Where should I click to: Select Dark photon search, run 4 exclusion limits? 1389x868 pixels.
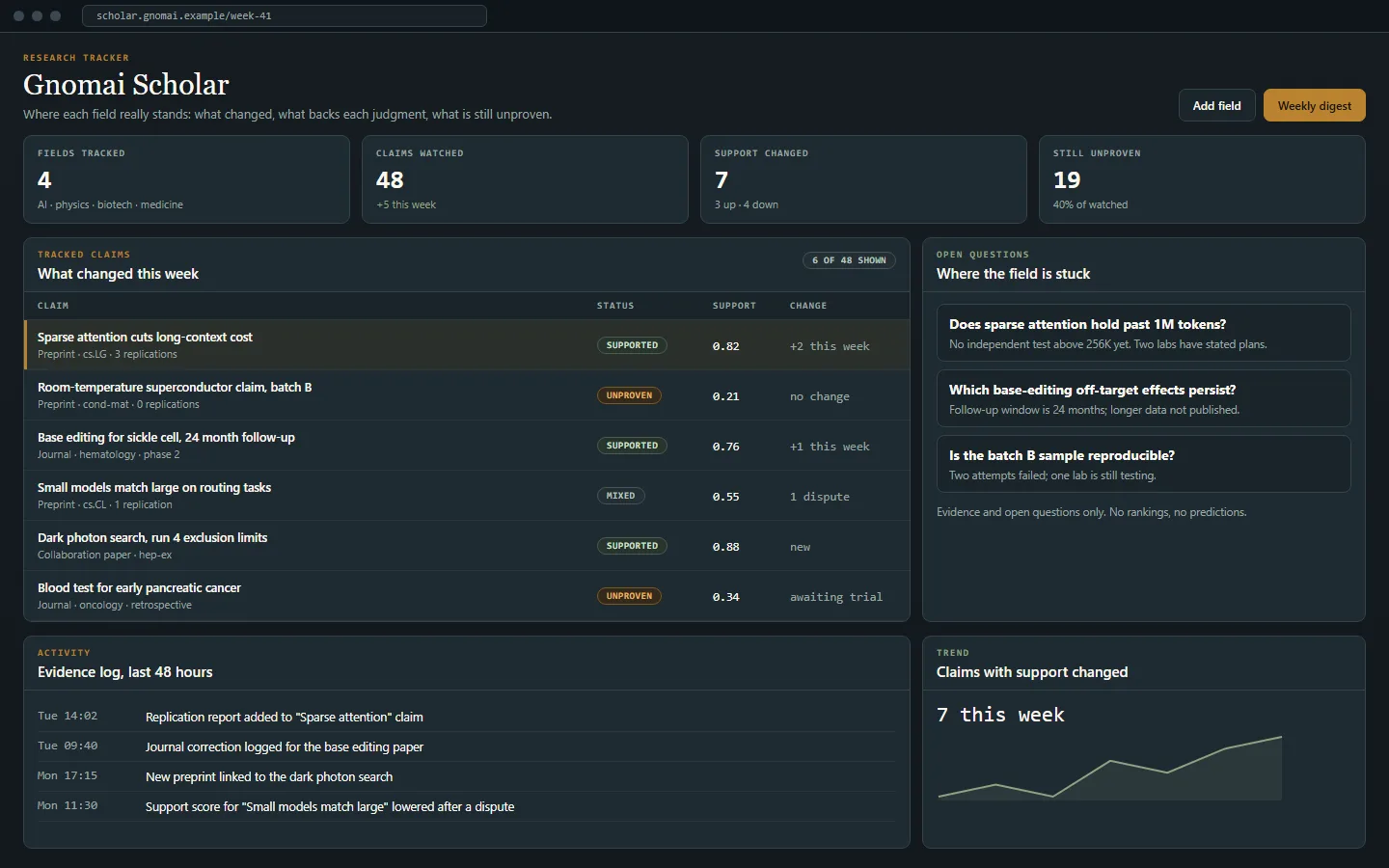467,546
